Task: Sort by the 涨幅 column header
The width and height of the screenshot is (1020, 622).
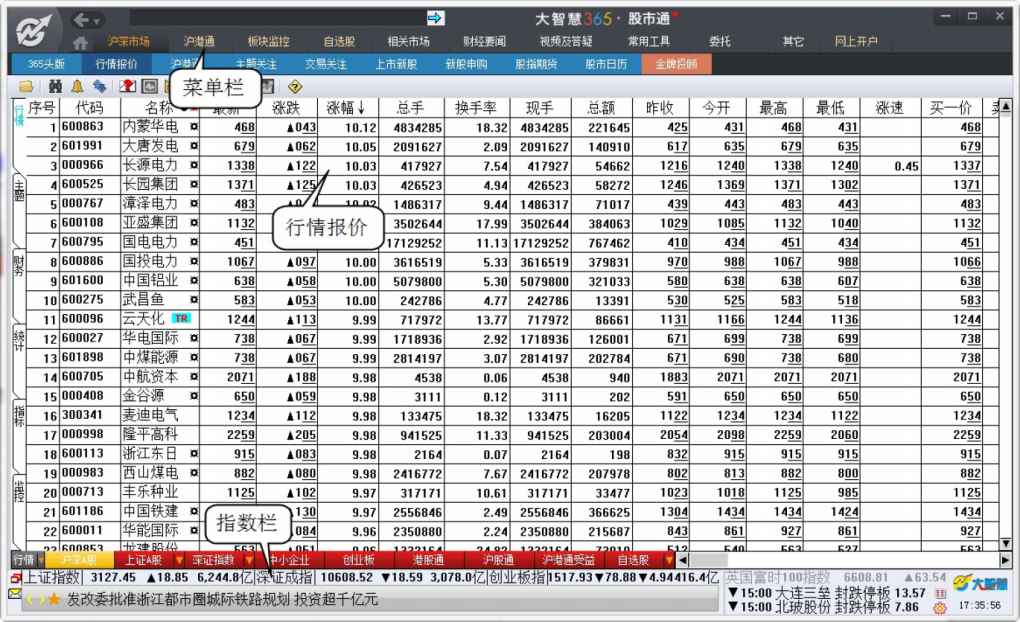Action: 345,108
